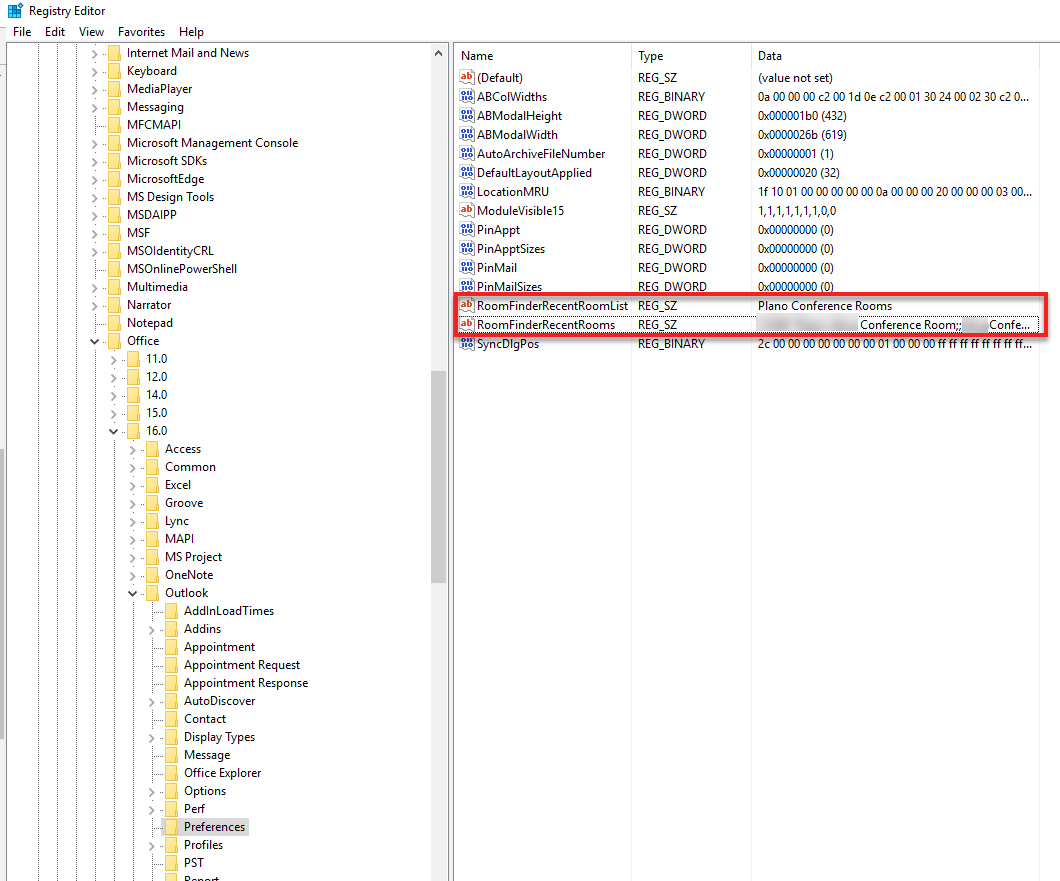Viewport: 1060px width, 881px height.
Task: Click the PinAppt value icon
Action: pyautogui.click(x=466, y=229)
